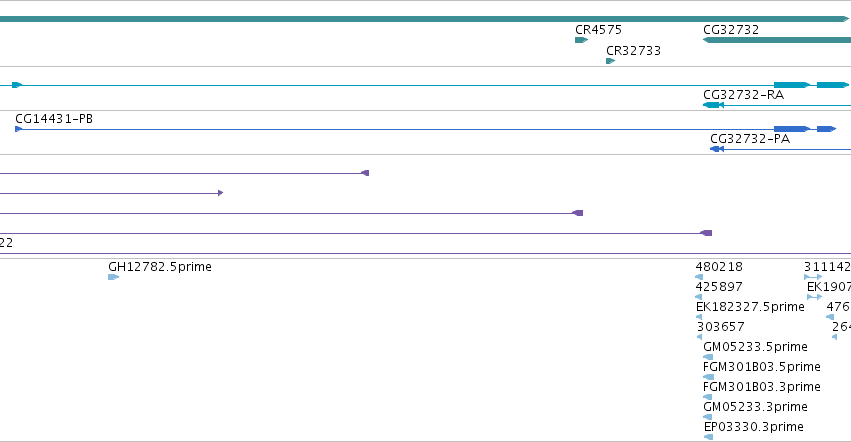The width and height of the screenshot is (851, 442).
Task: Select the EK1907 paired feature glyph
Action: tap(814, 297)
